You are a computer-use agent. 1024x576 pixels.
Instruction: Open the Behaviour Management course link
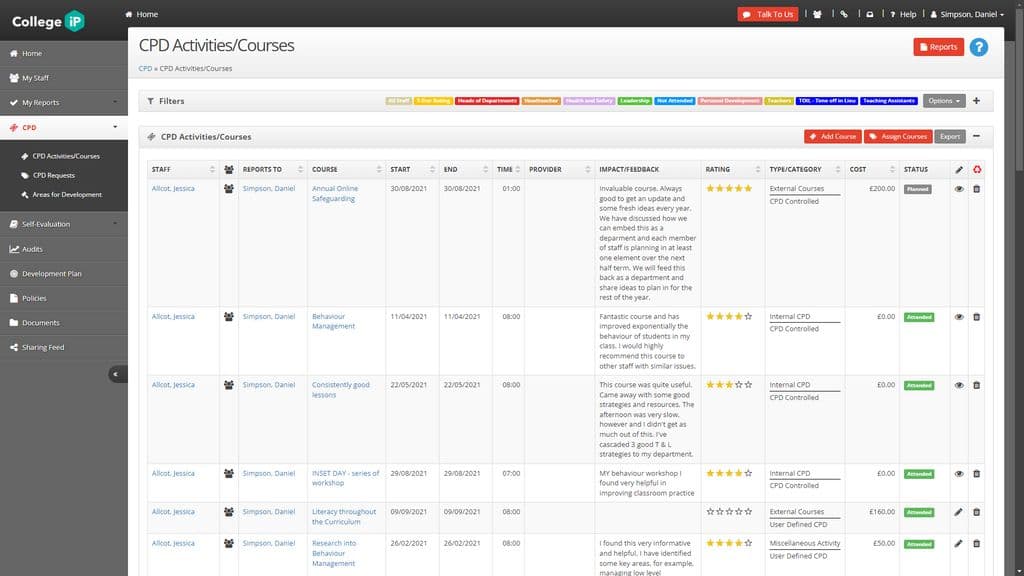(x=333, y=321)
